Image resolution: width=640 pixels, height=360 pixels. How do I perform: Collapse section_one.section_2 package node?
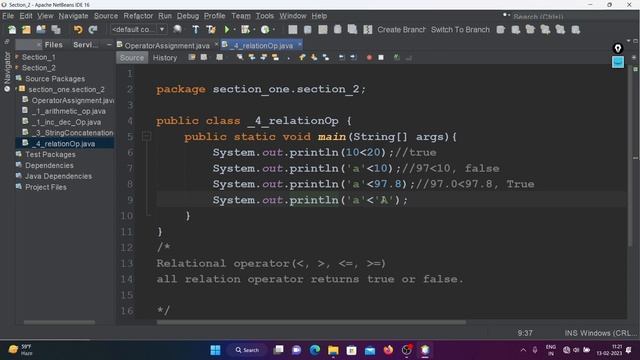[x=16, y=89]
